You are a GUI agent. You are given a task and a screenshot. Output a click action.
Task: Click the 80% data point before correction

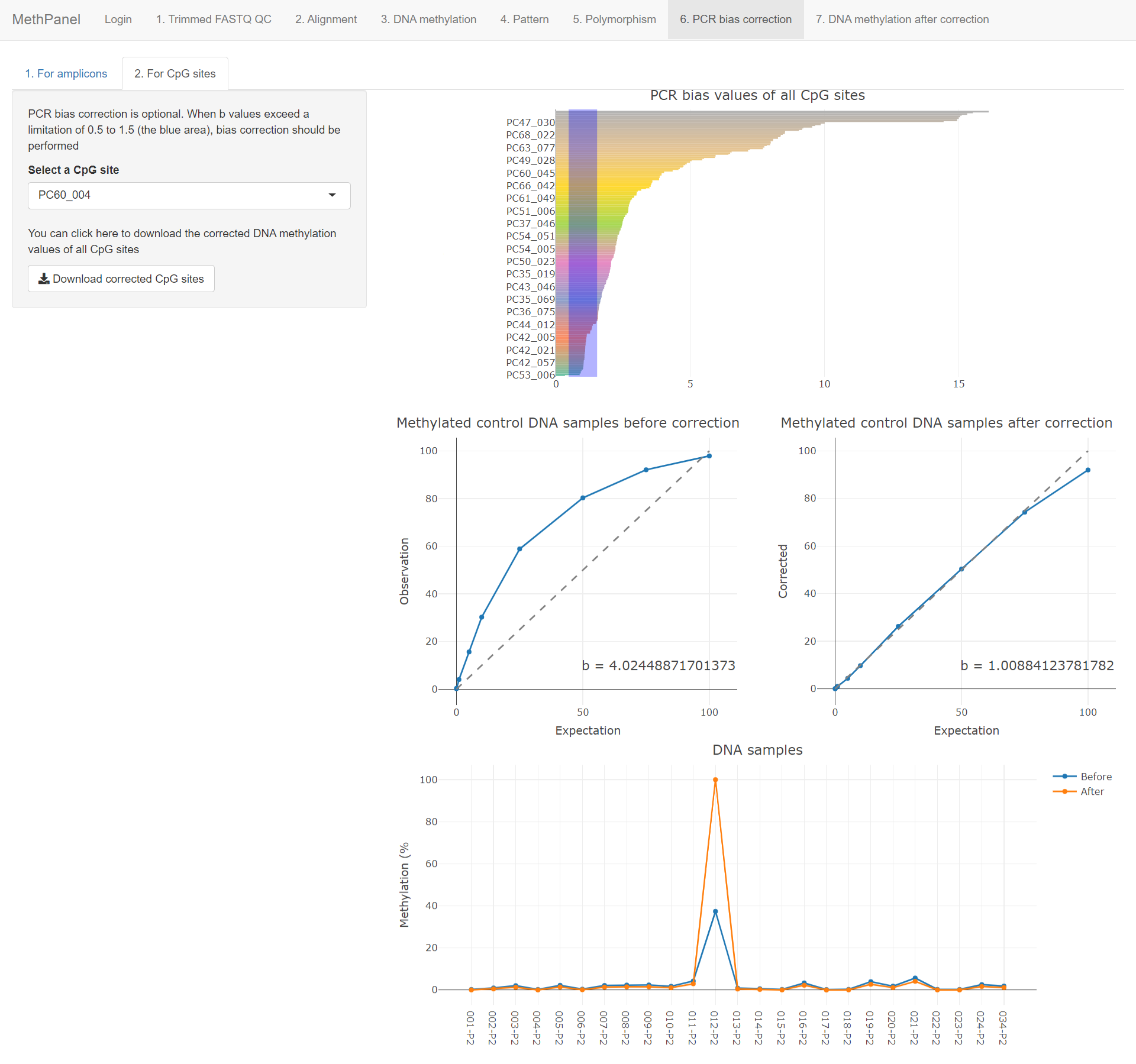click(x=583, y=498)
